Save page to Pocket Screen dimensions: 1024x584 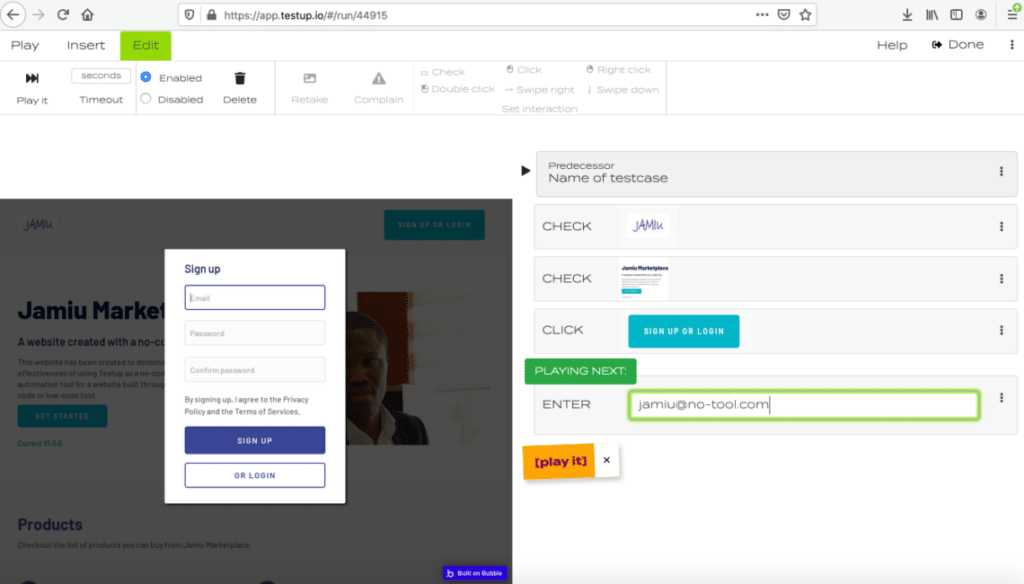tap(784, 14)
